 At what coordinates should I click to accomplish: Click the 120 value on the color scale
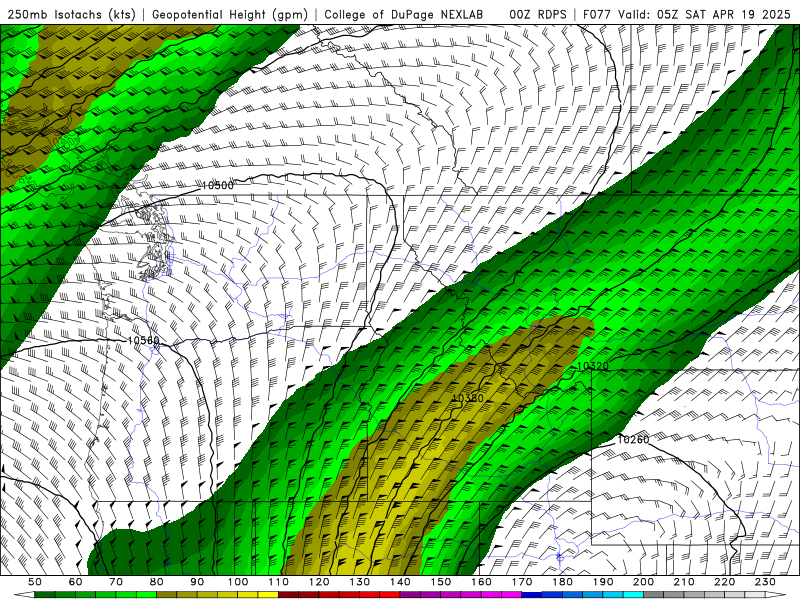pos(319,582)
